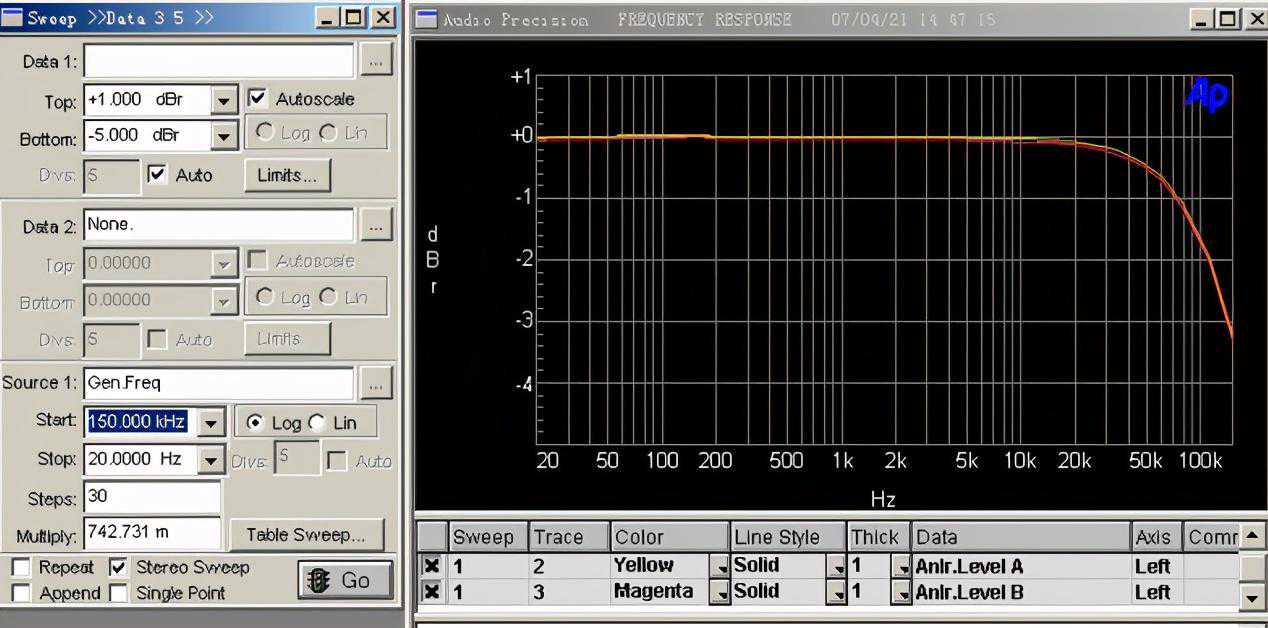Click the Line Style column header
1268x628 pixels.
(787, 537)
